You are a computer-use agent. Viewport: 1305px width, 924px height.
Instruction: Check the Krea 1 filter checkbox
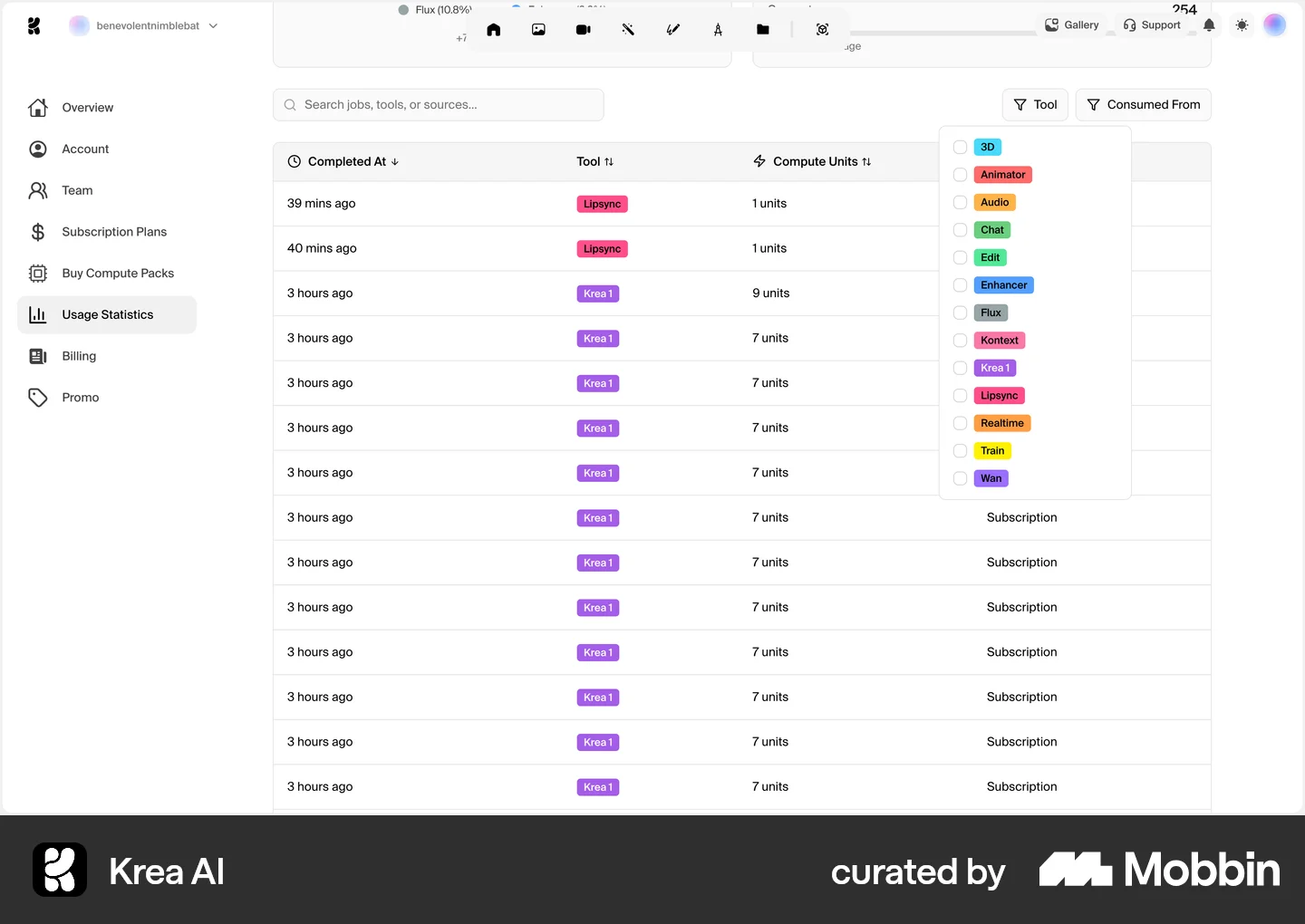[x=961, y=369]
